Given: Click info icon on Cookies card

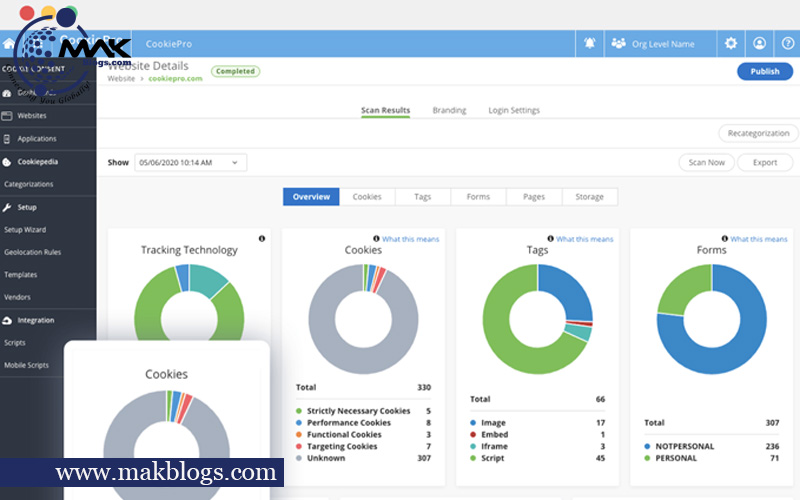Looking at the screenshot, I should 376,238.
